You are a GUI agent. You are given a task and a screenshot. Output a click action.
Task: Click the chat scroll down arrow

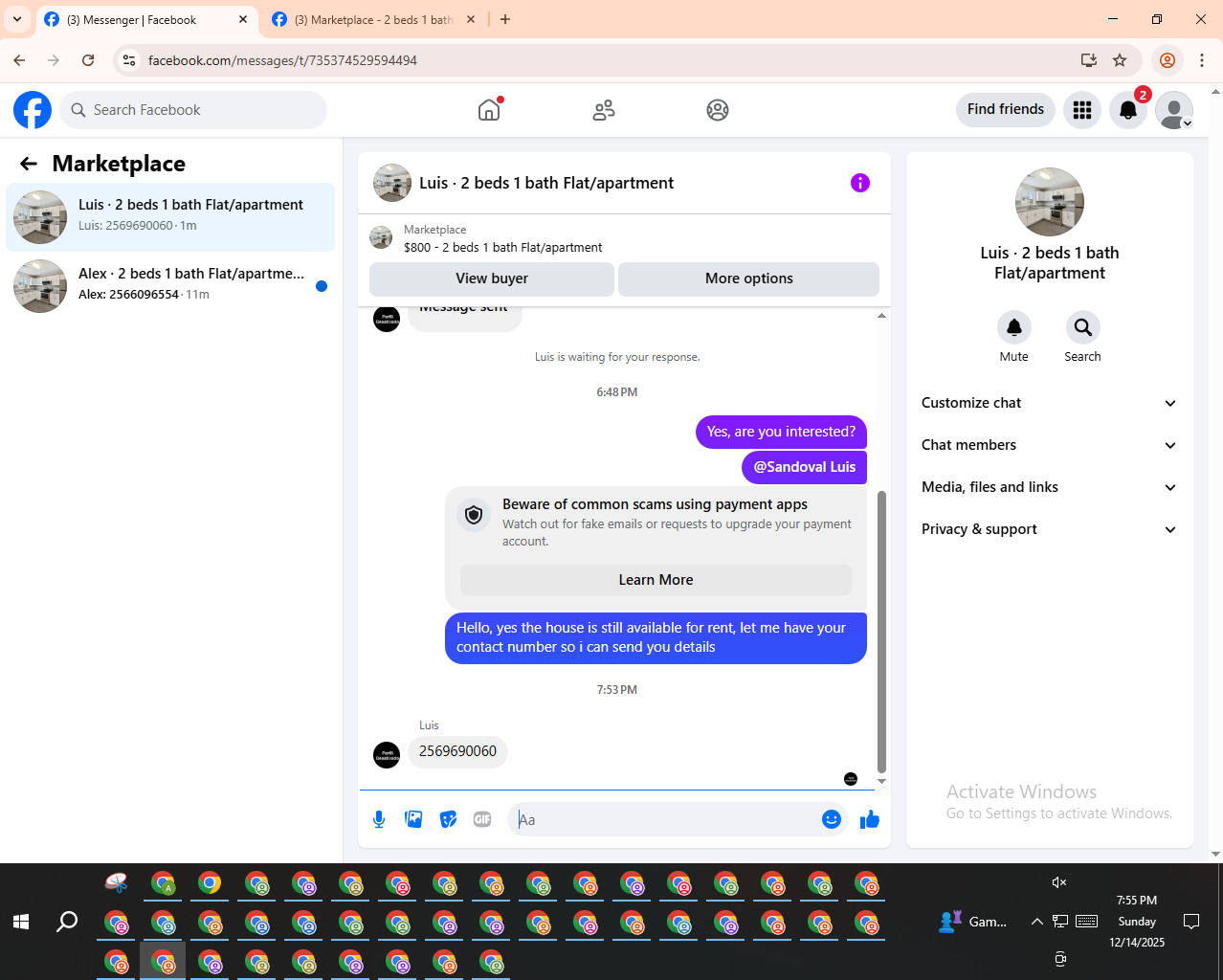click(x=881, y=782)
